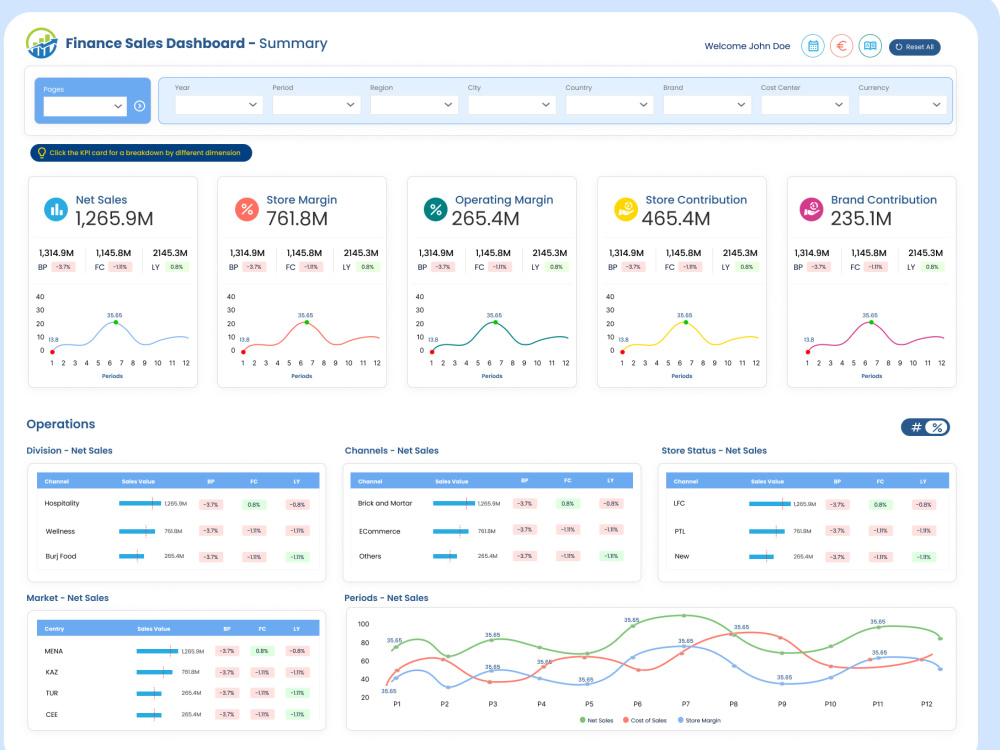Viewport: 1000px width, 750px height.
Task: Click the dashboard logo icon
Action: point(41,43)
